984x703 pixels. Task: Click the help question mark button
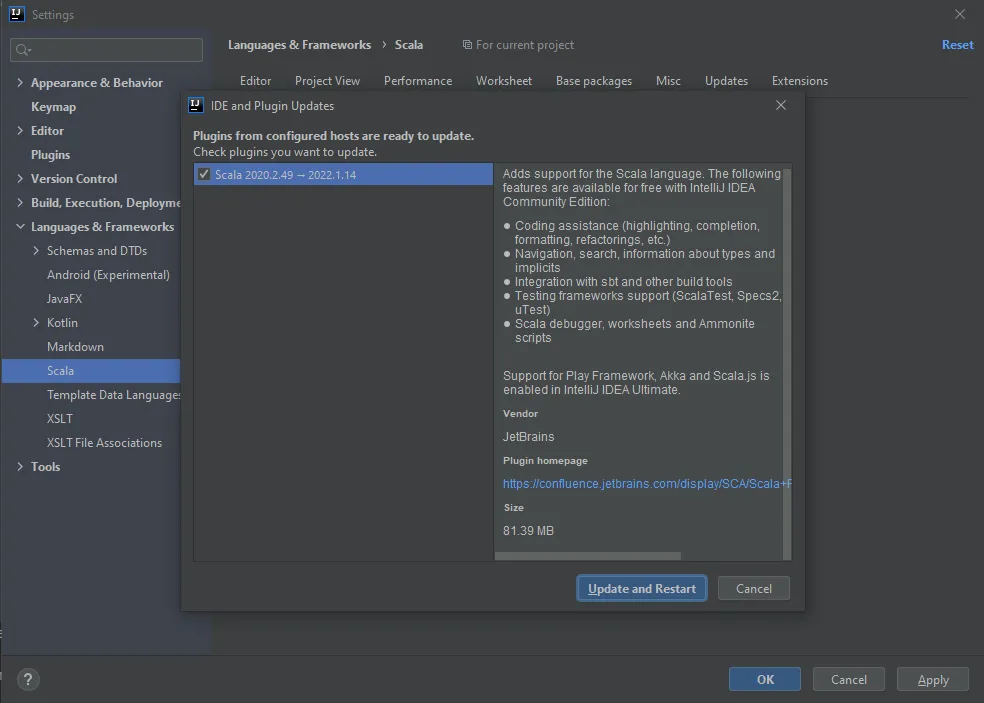coord(28,679)
